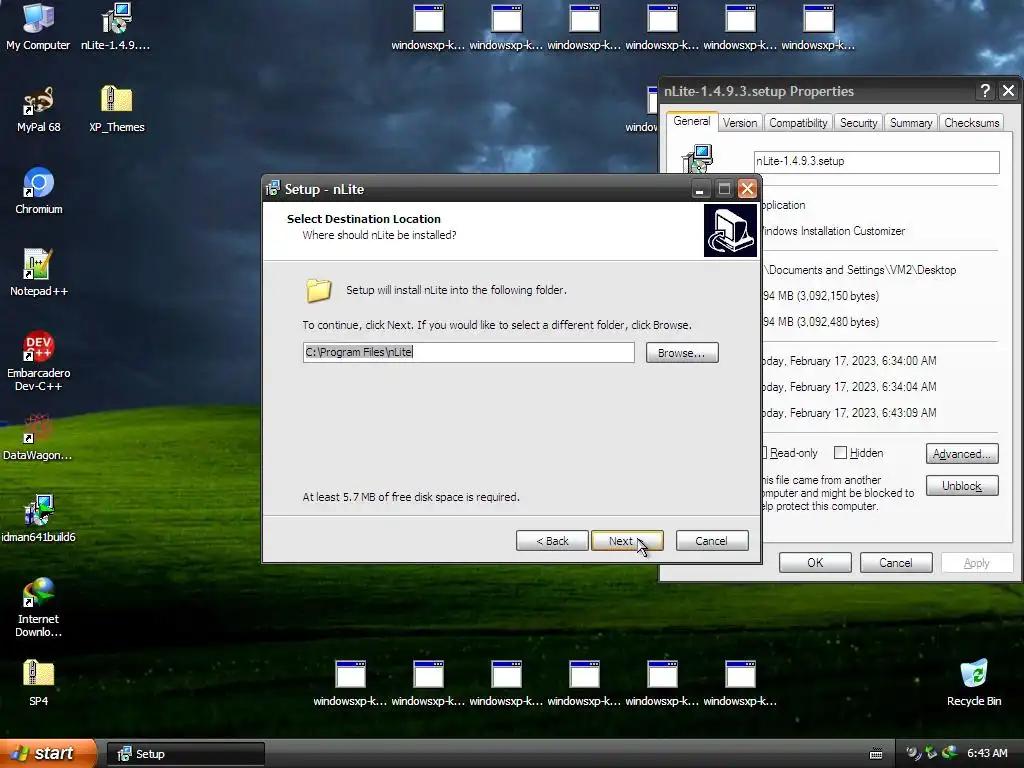Click the file icon in Properties General tab

point(697,159)
